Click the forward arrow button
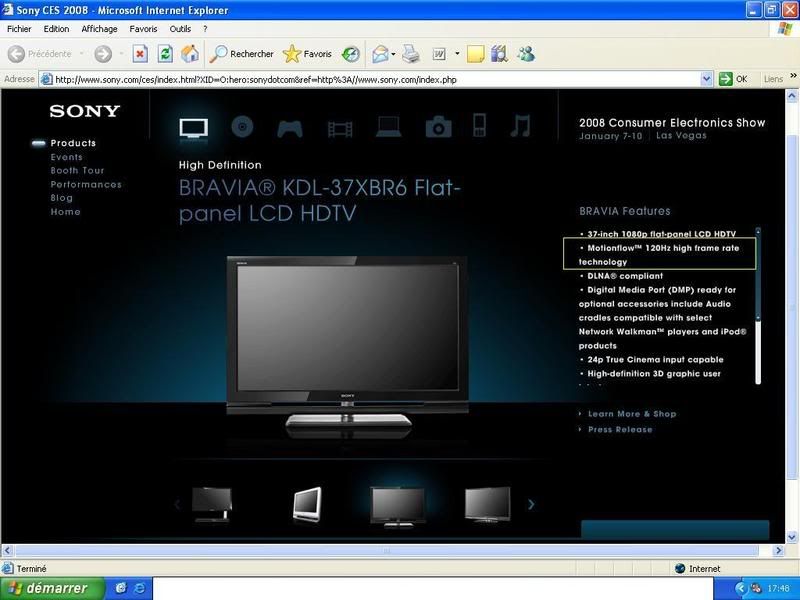 click(x=103, y=54)
